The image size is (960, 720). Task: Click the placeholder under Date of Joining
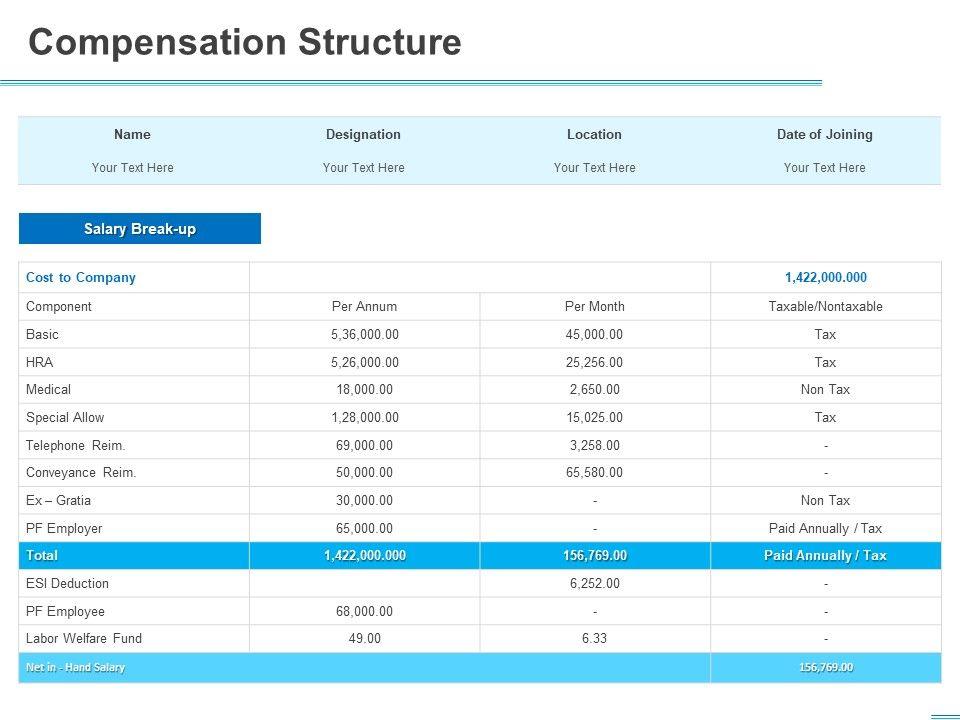824,168
